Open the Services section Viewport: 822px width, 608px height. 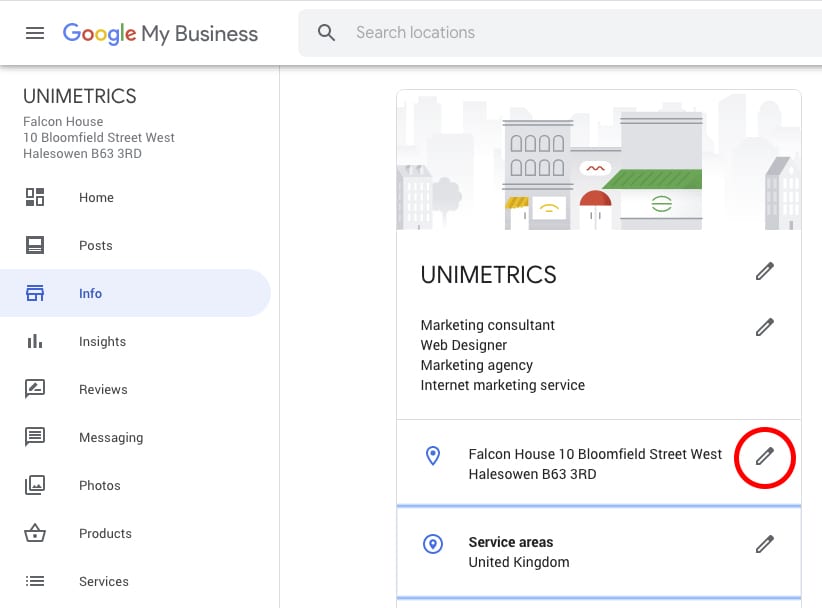(x=104, y=581)
